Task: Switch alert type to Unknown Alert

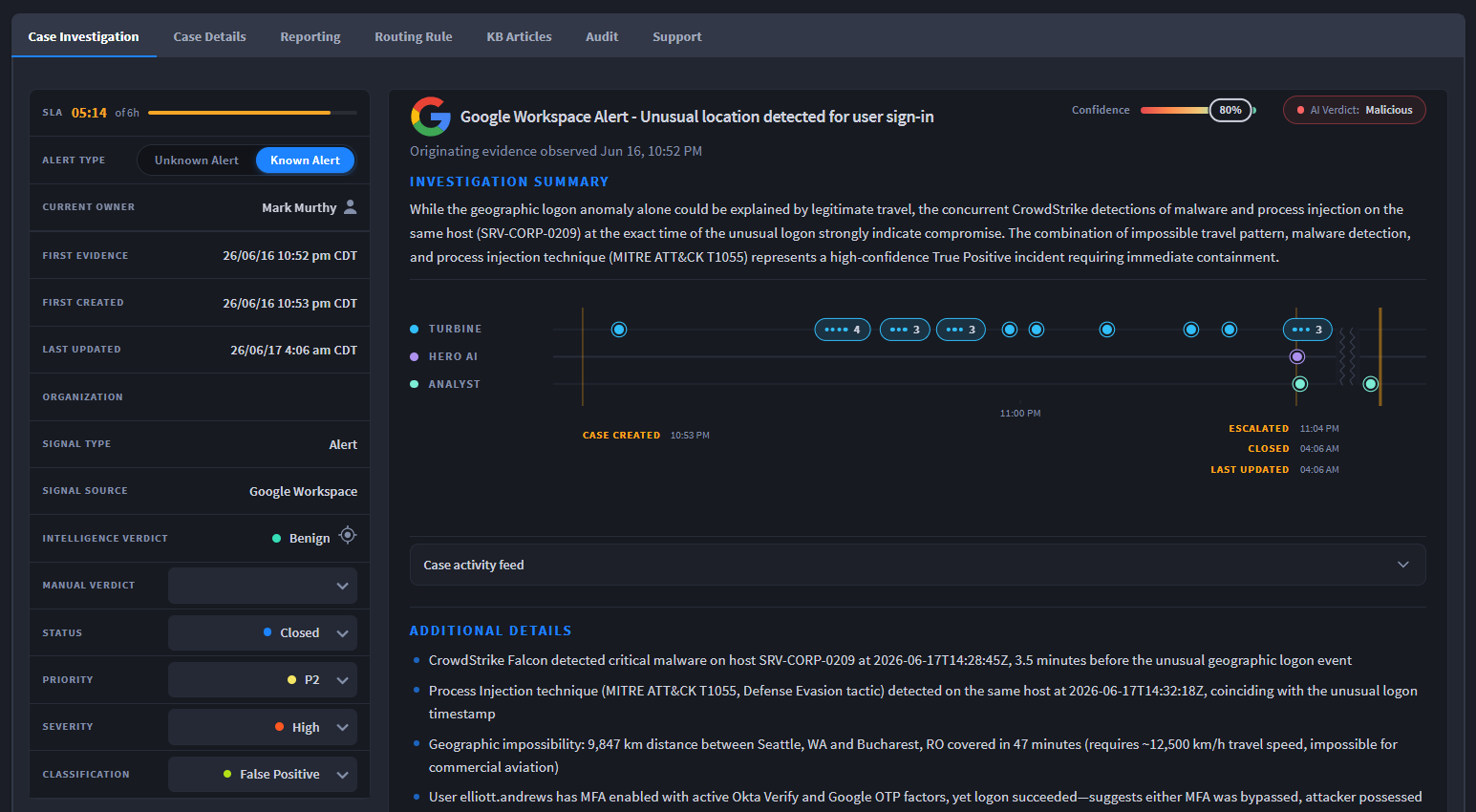Action: point(197,160)
